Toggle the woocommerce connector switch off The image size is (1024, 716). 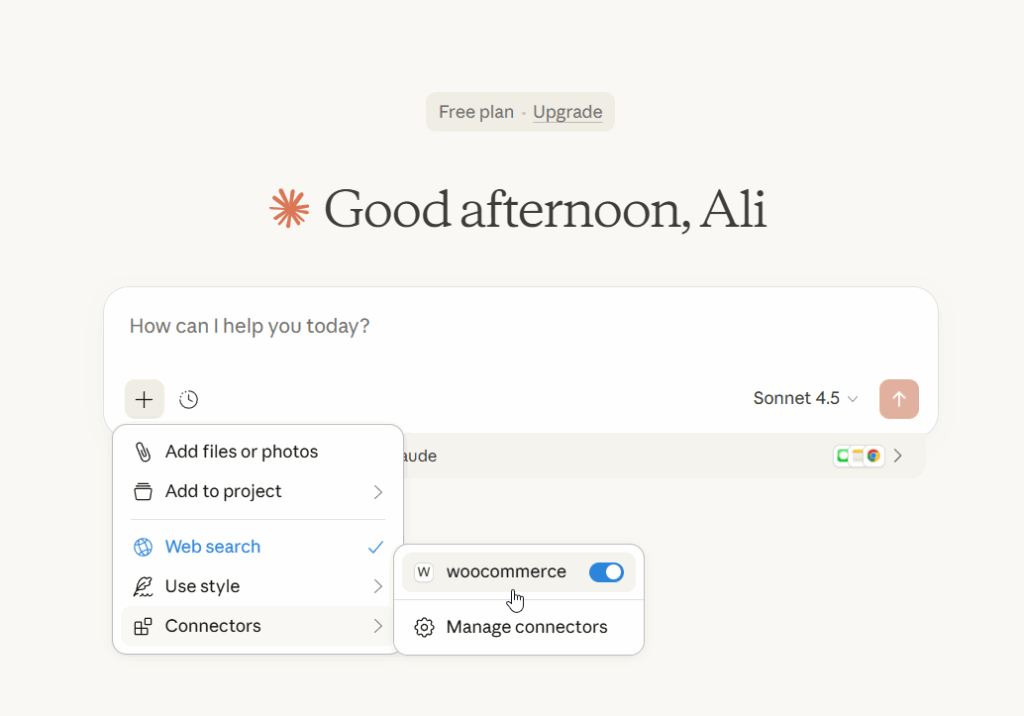(x=606, y=572)
